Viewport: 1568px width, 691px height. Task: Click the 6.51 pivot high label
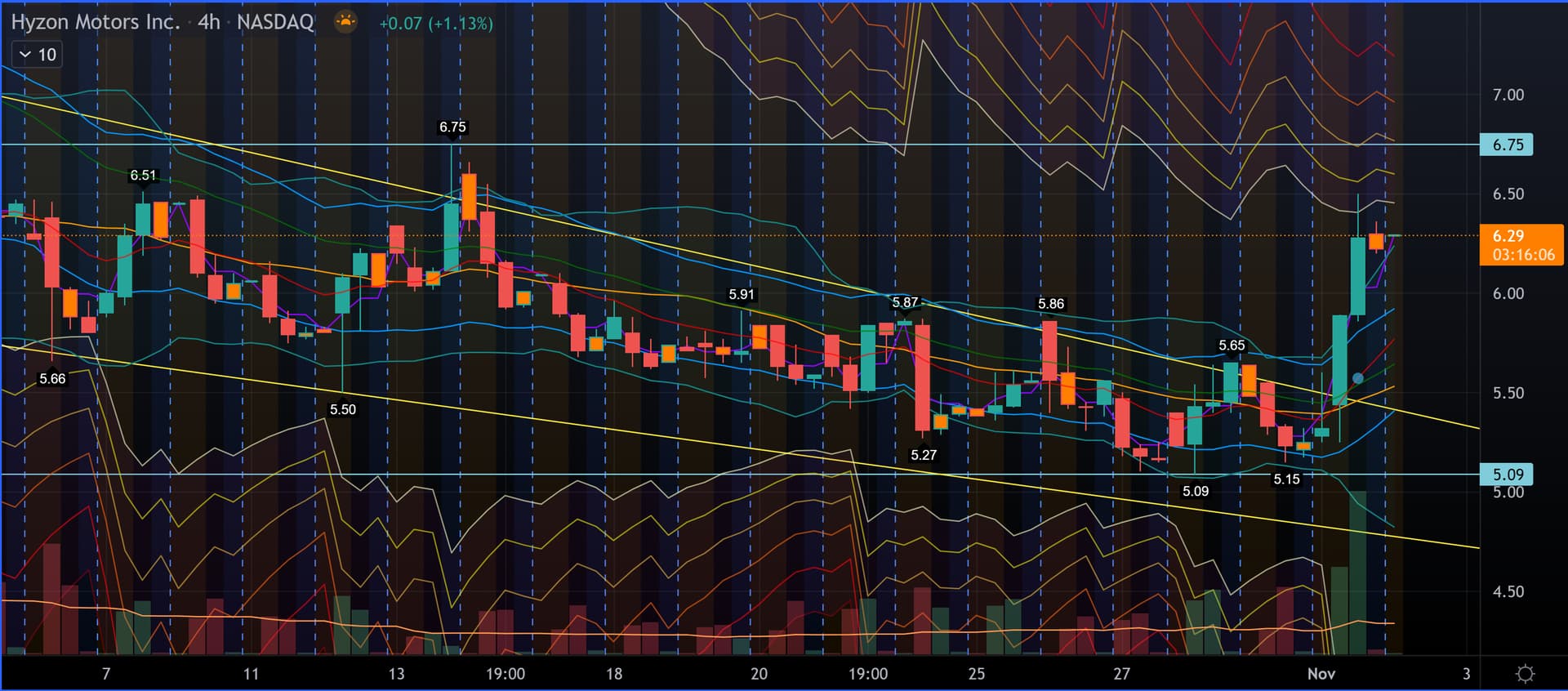click(143, 175)
